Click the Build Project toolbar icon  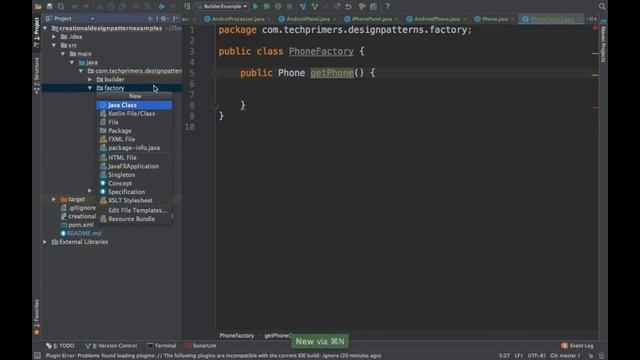(x=187, y=6)
